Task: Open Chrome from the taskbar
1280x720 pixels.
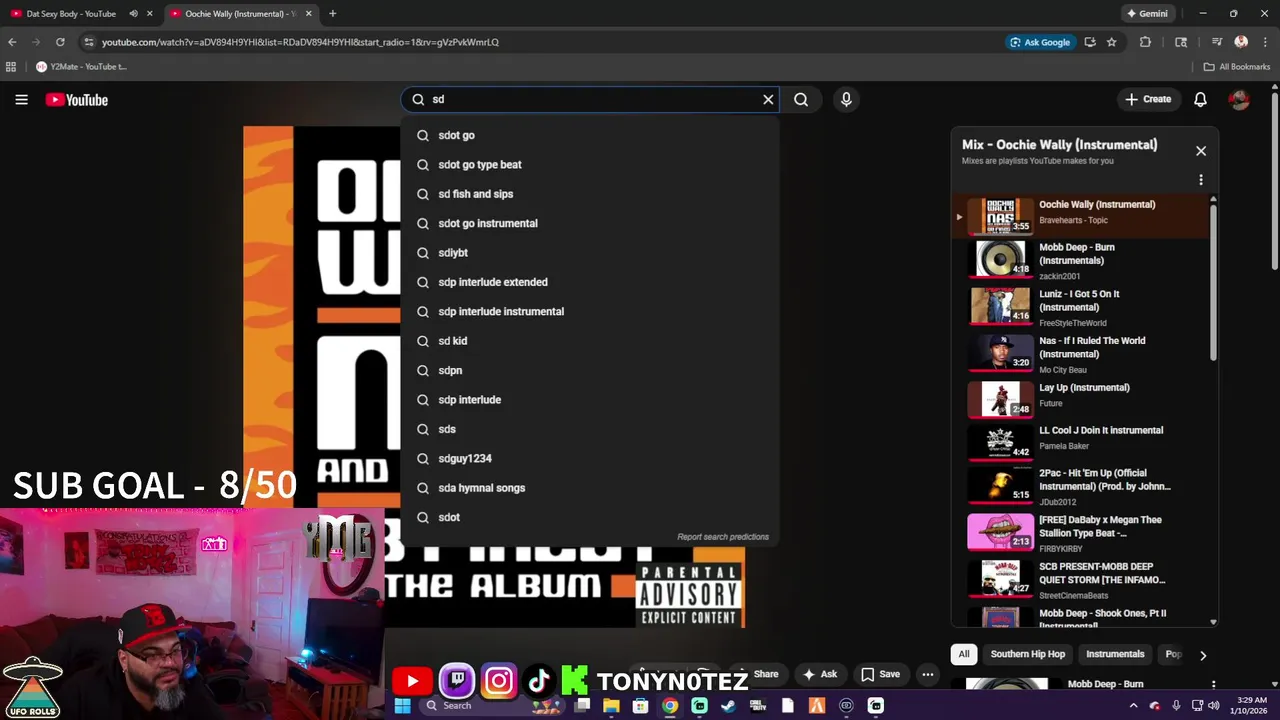Action: (670, 705)
